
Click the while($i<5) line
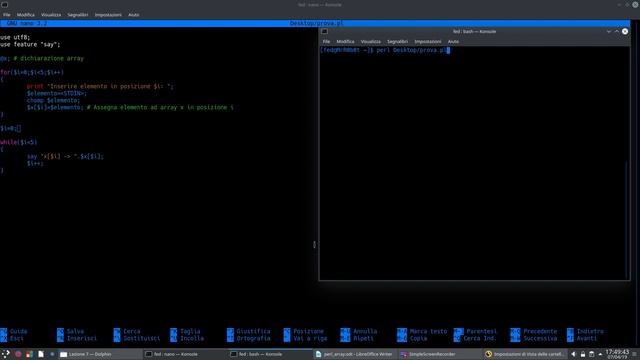18,142
